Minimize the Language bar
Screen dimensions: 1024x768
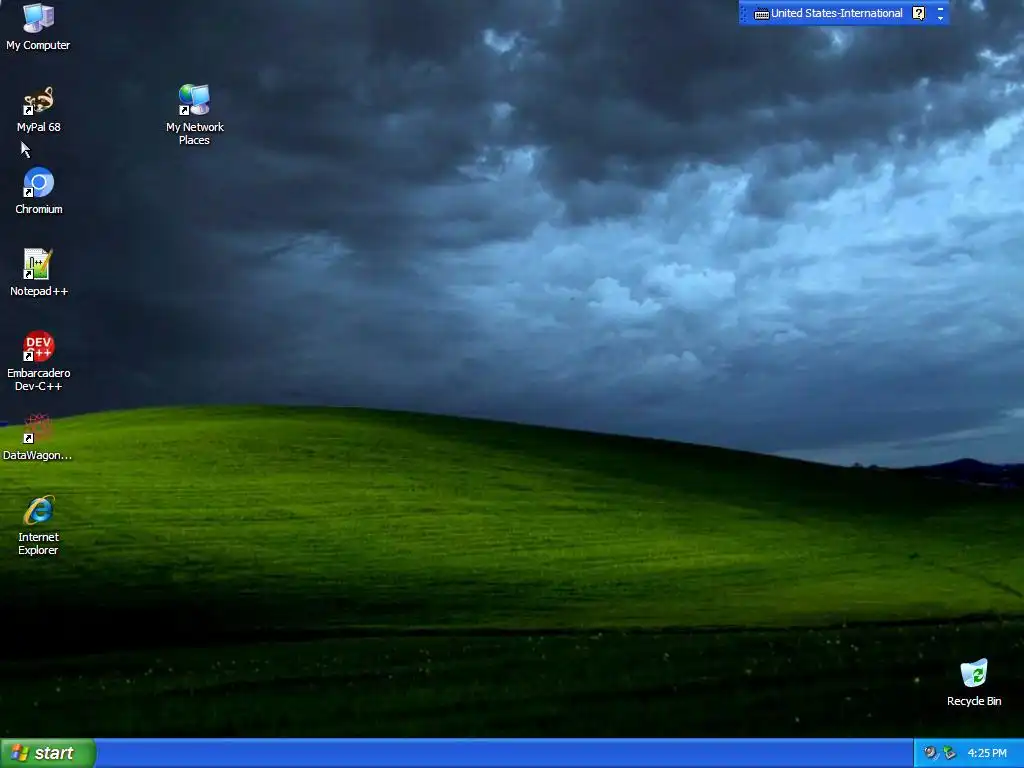[x=940, y=8]
